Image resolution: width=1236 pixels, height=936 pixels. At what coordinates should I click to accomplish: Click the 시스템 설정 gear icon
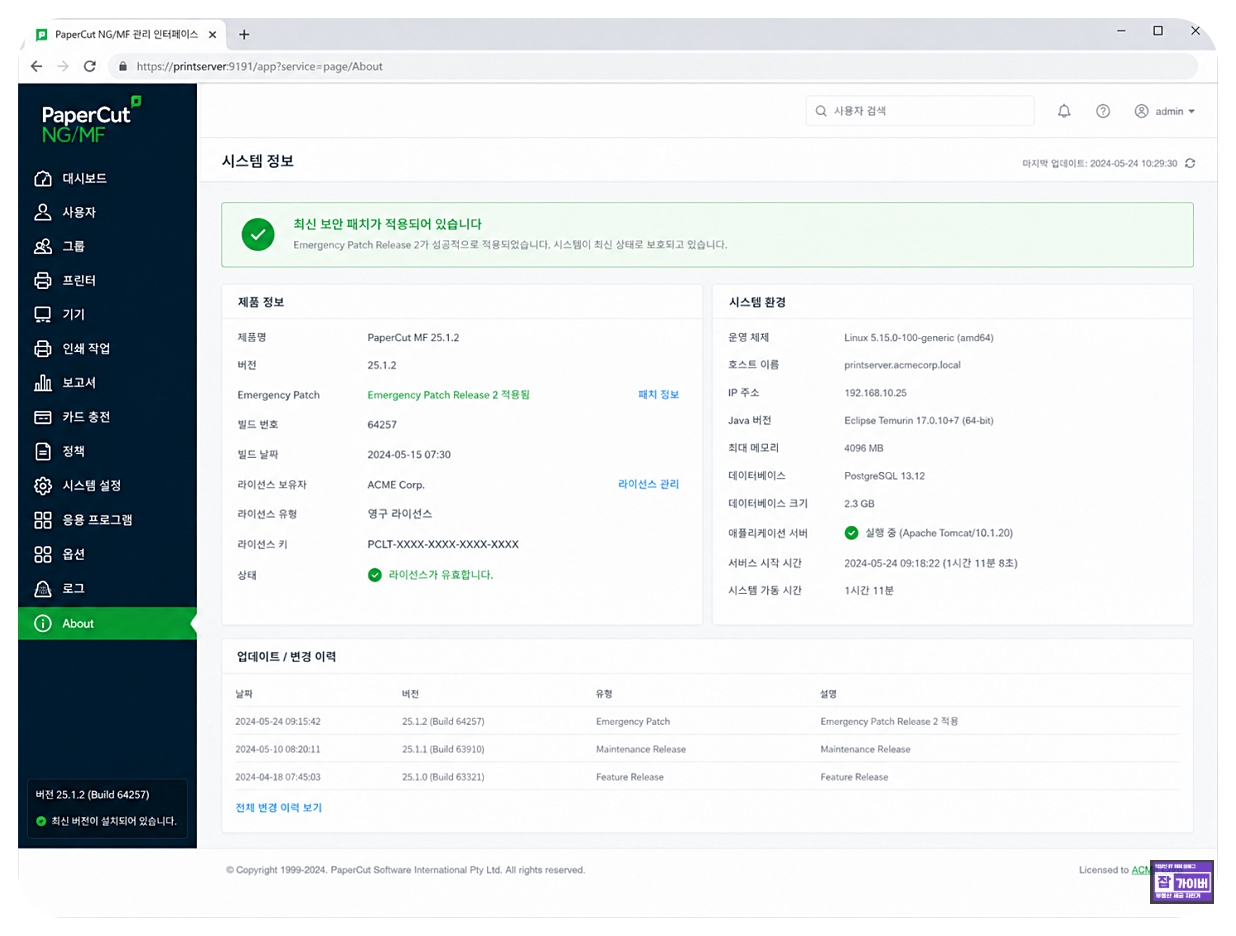point(42,486)
